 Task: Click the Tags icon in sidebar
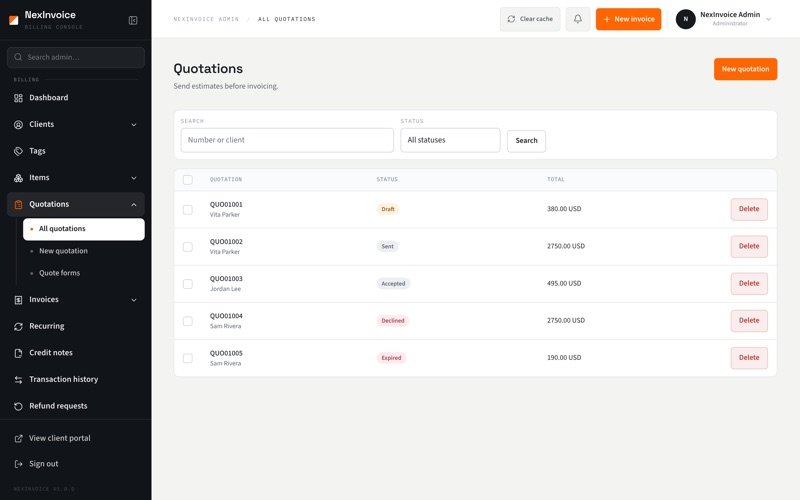18,151
